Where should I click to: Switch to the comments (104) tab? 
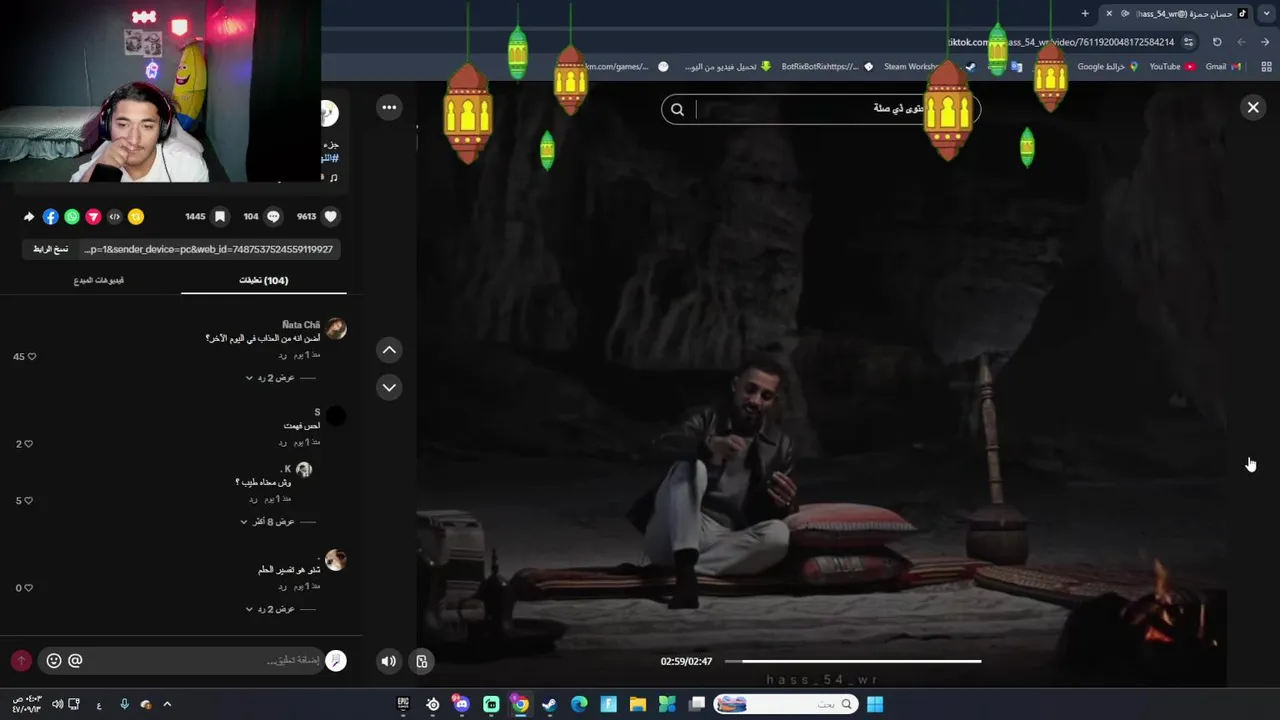click(x=263, y=280)
